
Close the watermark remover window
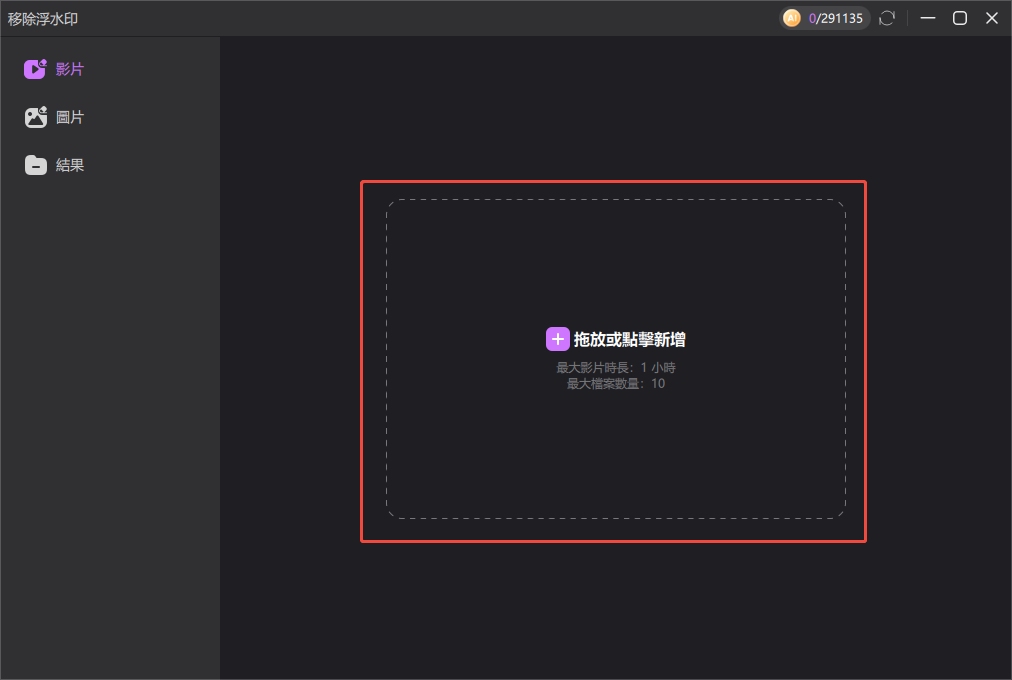[992, 18]
